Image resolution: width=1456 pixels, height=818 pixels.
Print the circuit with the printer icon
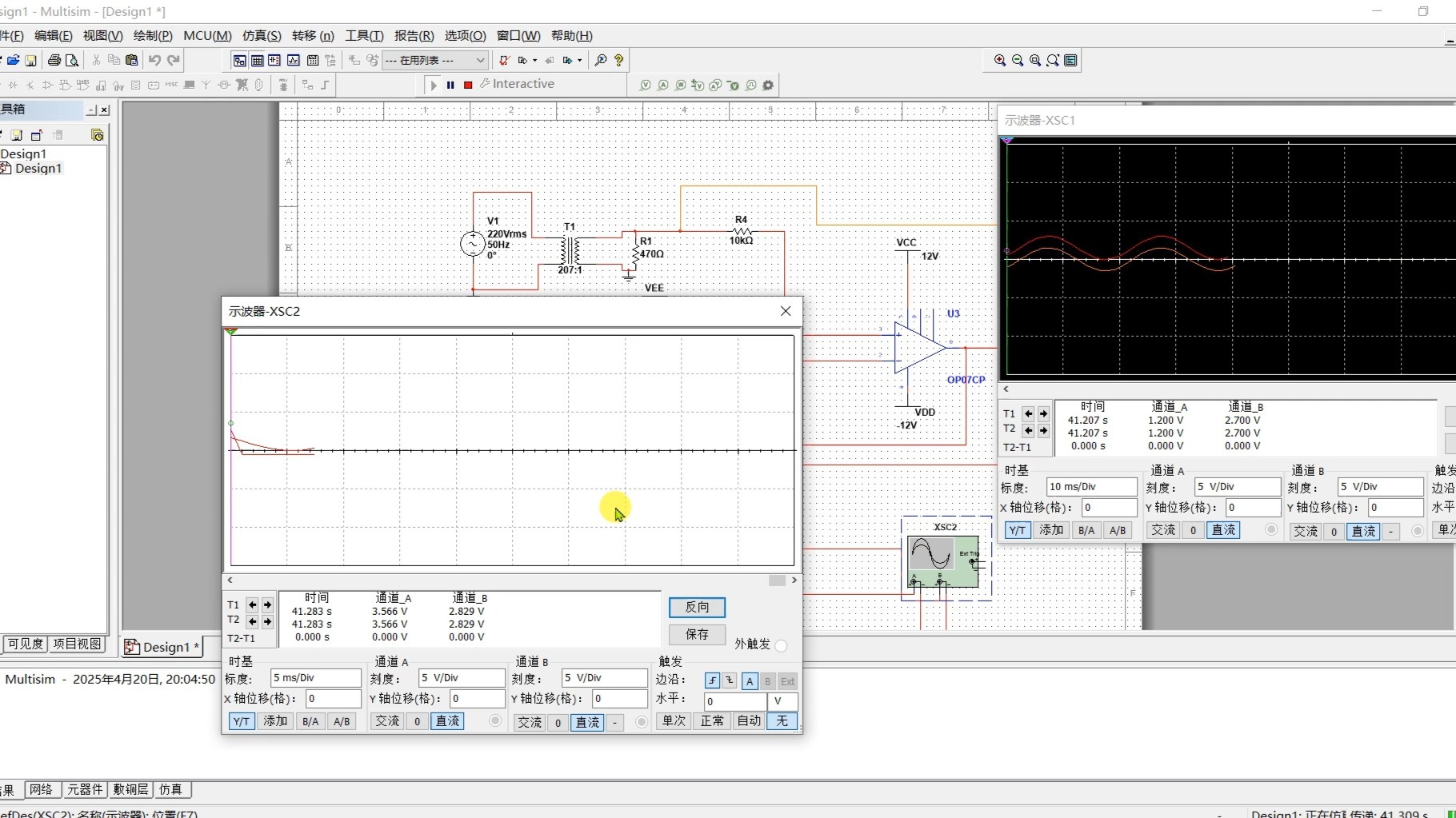[54, 60]
